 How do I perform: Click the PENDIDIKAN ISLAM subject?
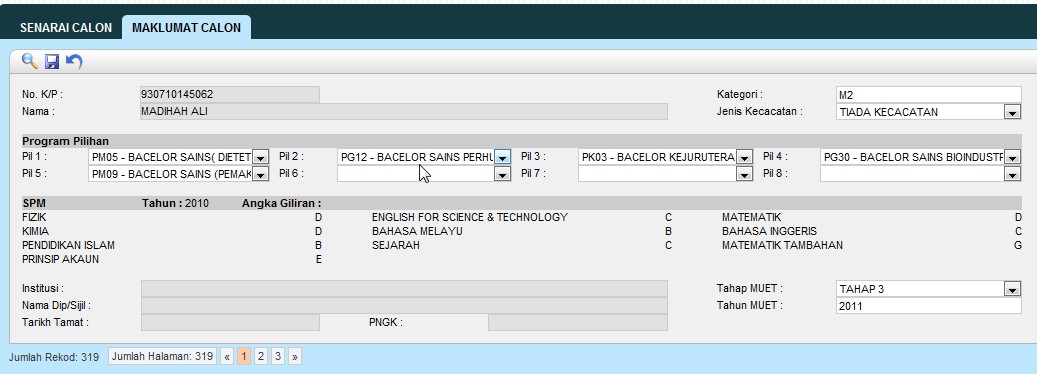68,245
